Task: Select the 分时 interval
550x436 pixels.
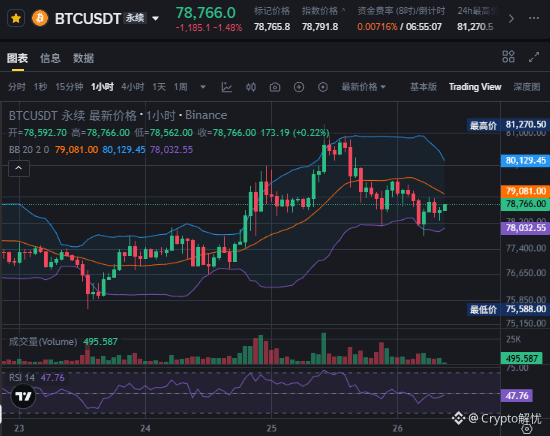Action: pos(16,87)
